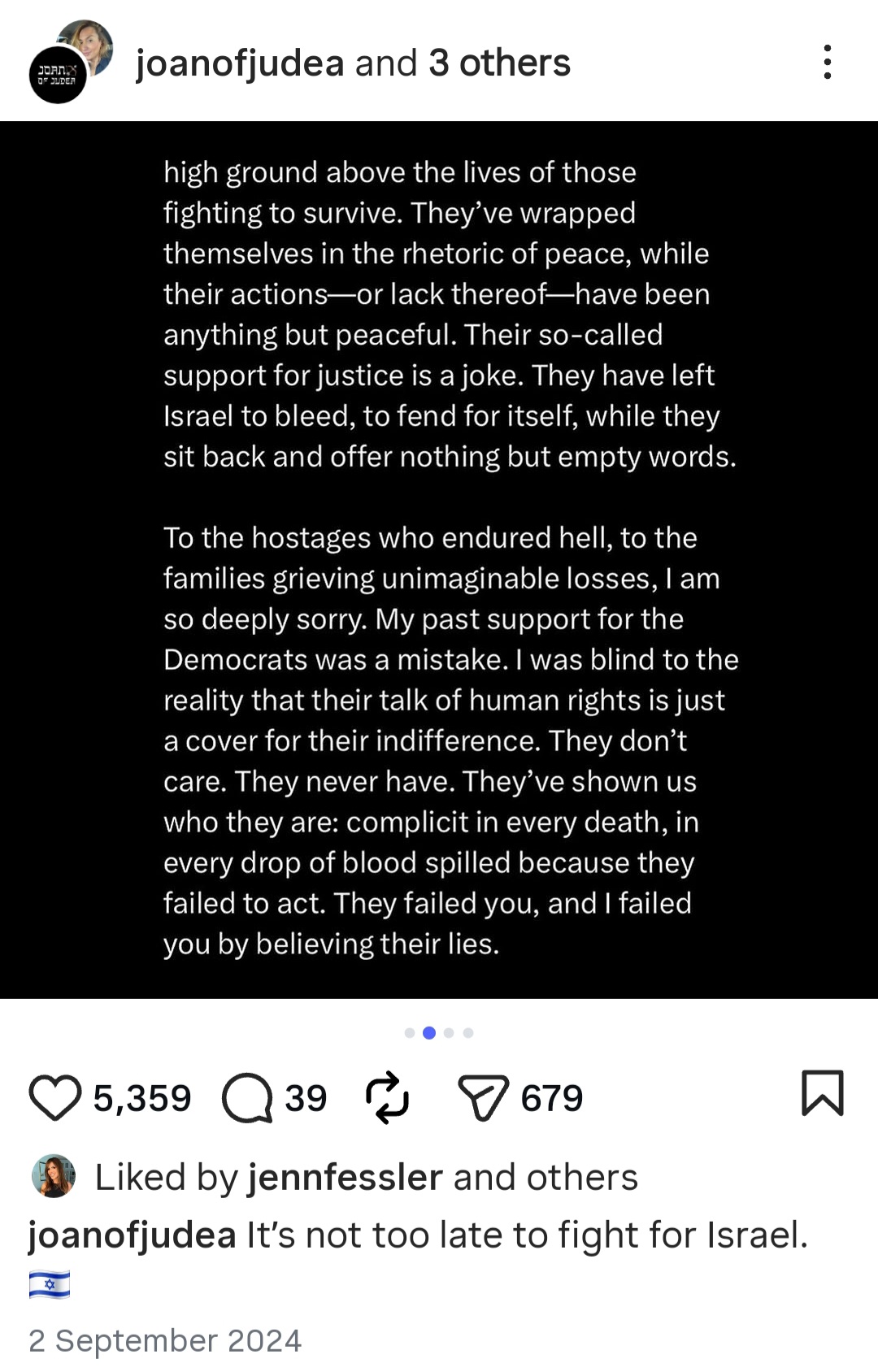Tap the 39 comments count

point(306,1098)
